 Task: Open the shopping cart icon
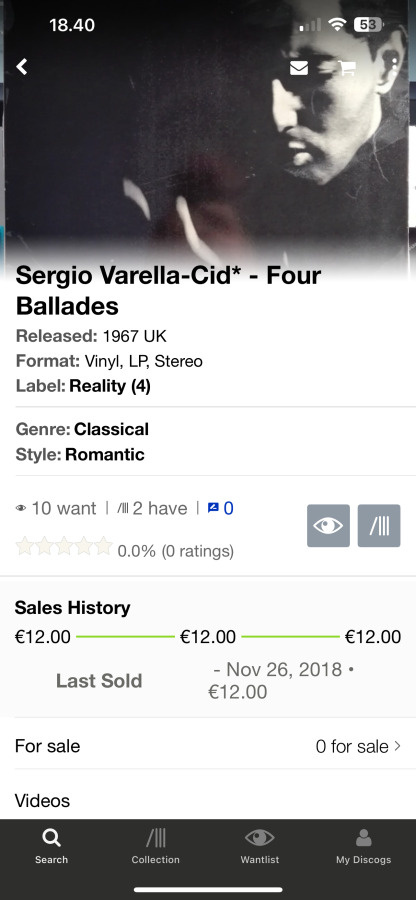pos(347,68)
